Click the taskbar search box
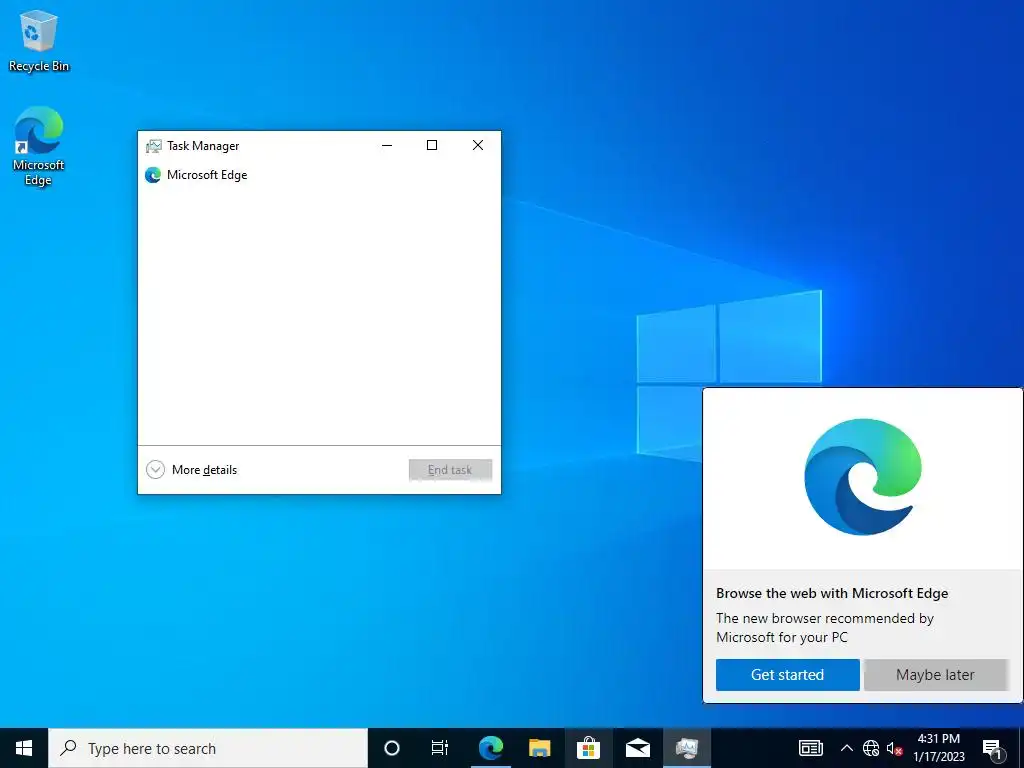The width and height of the screenshot is (1024, 768). click(208, 748)
